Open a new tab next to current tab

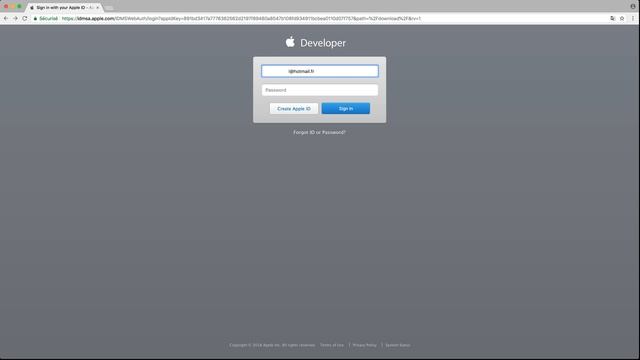tap(109, 8)
